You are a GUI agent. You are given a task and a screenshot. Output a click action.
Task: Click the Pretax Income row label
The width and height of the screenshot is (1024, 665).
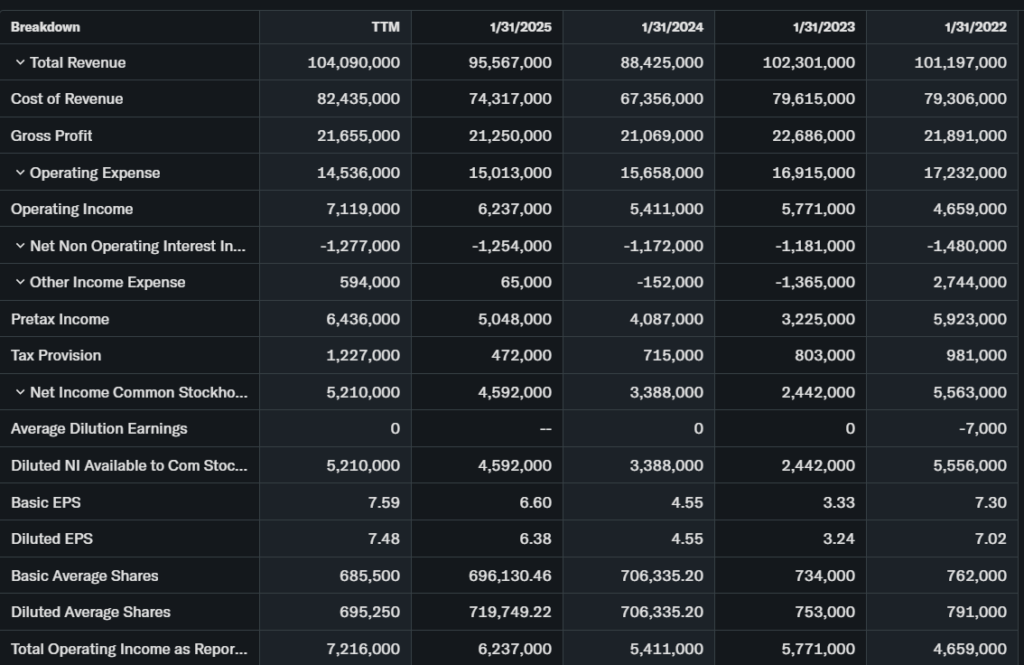(60, 319)
